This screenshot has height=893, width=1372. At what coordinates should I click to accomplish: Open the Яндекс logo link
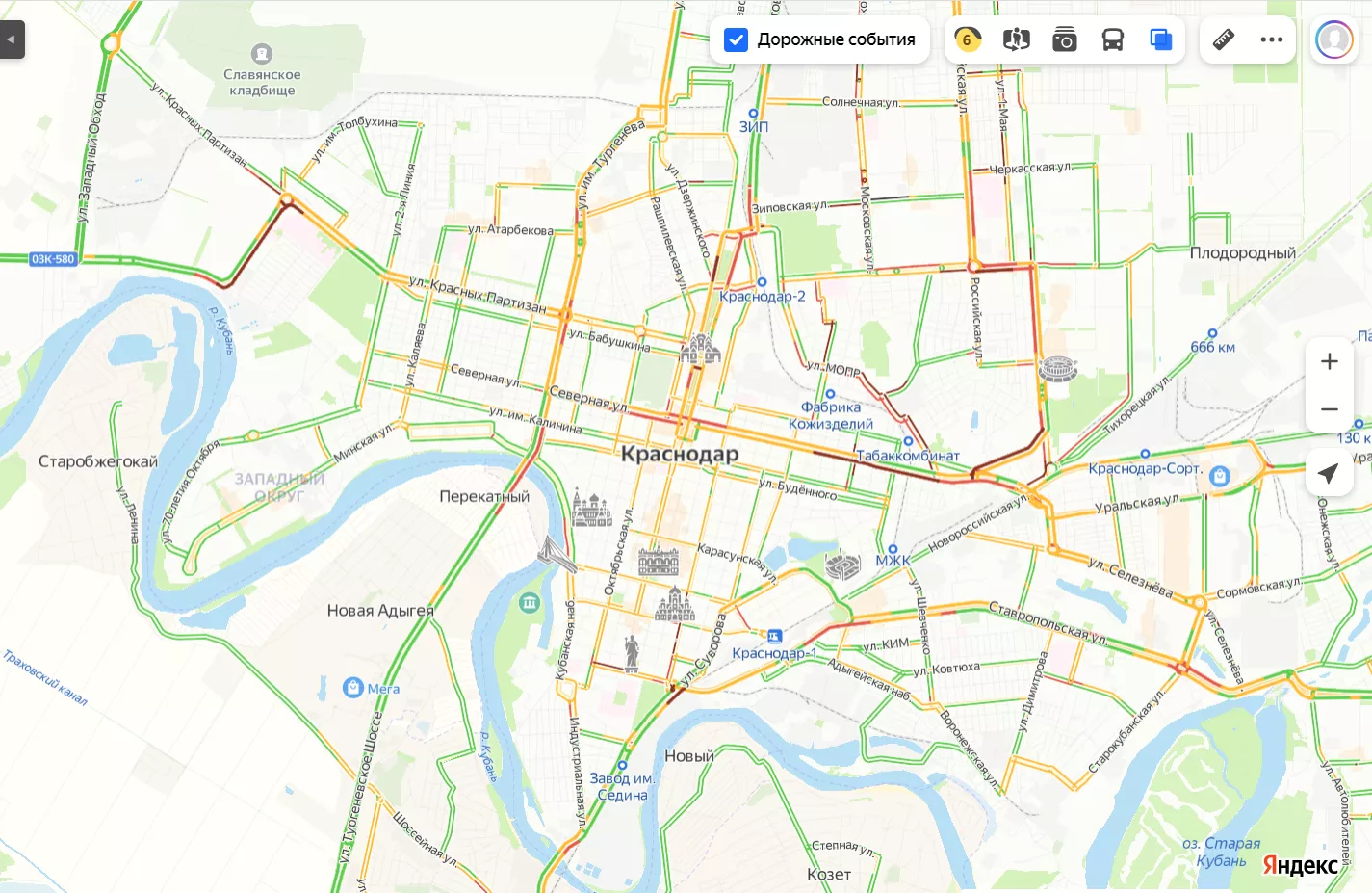coord(1300,865)
